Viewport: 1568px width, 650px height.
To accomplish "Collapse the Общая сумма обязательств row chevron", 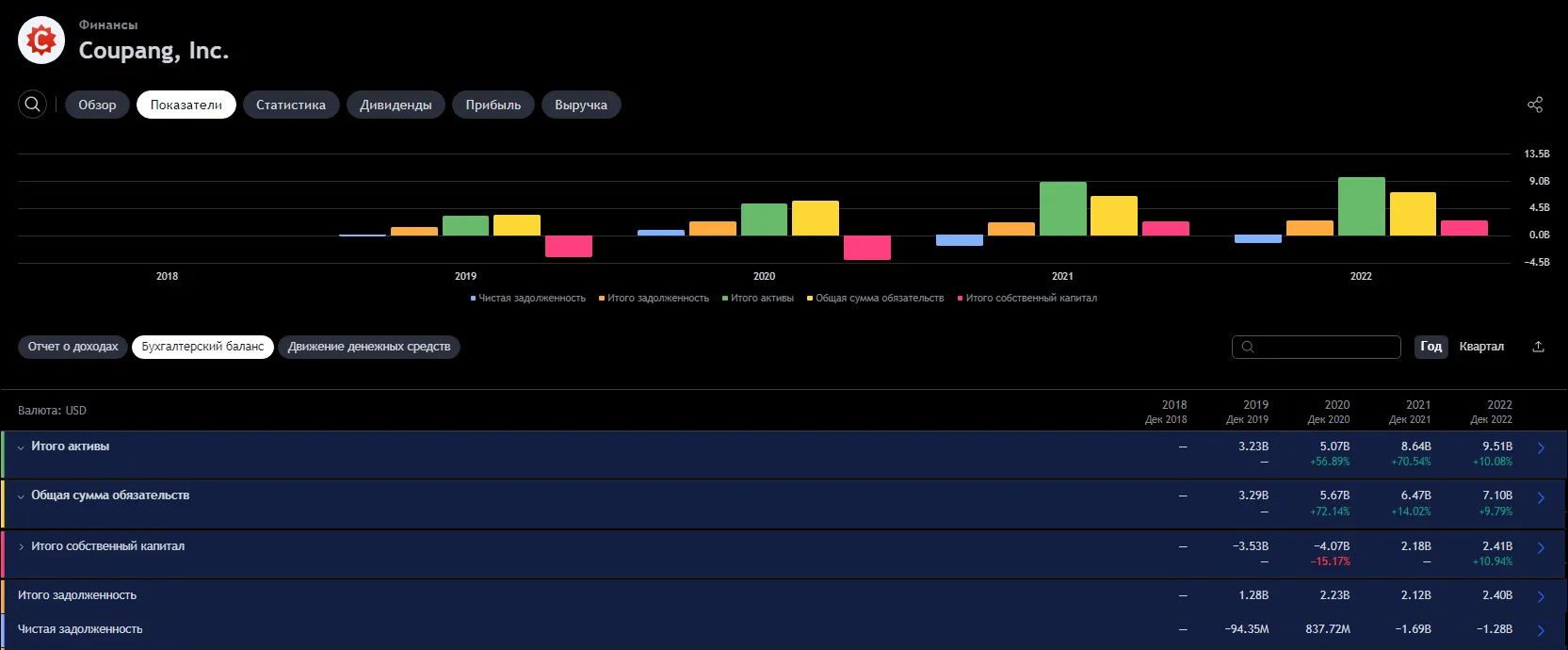I will 21,496.
